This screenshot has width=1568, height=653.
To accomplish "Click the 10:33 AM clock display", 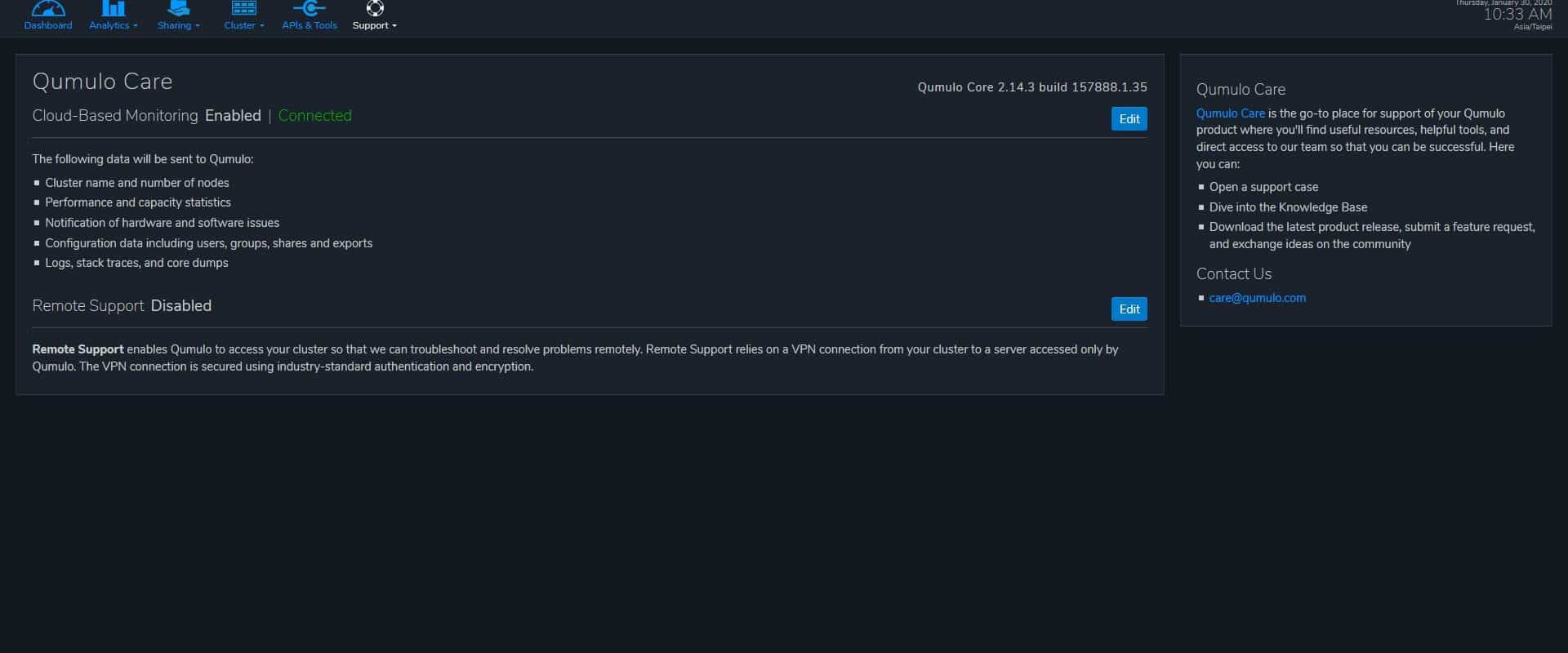I will pyautogui.click(x=1517, y=15).
